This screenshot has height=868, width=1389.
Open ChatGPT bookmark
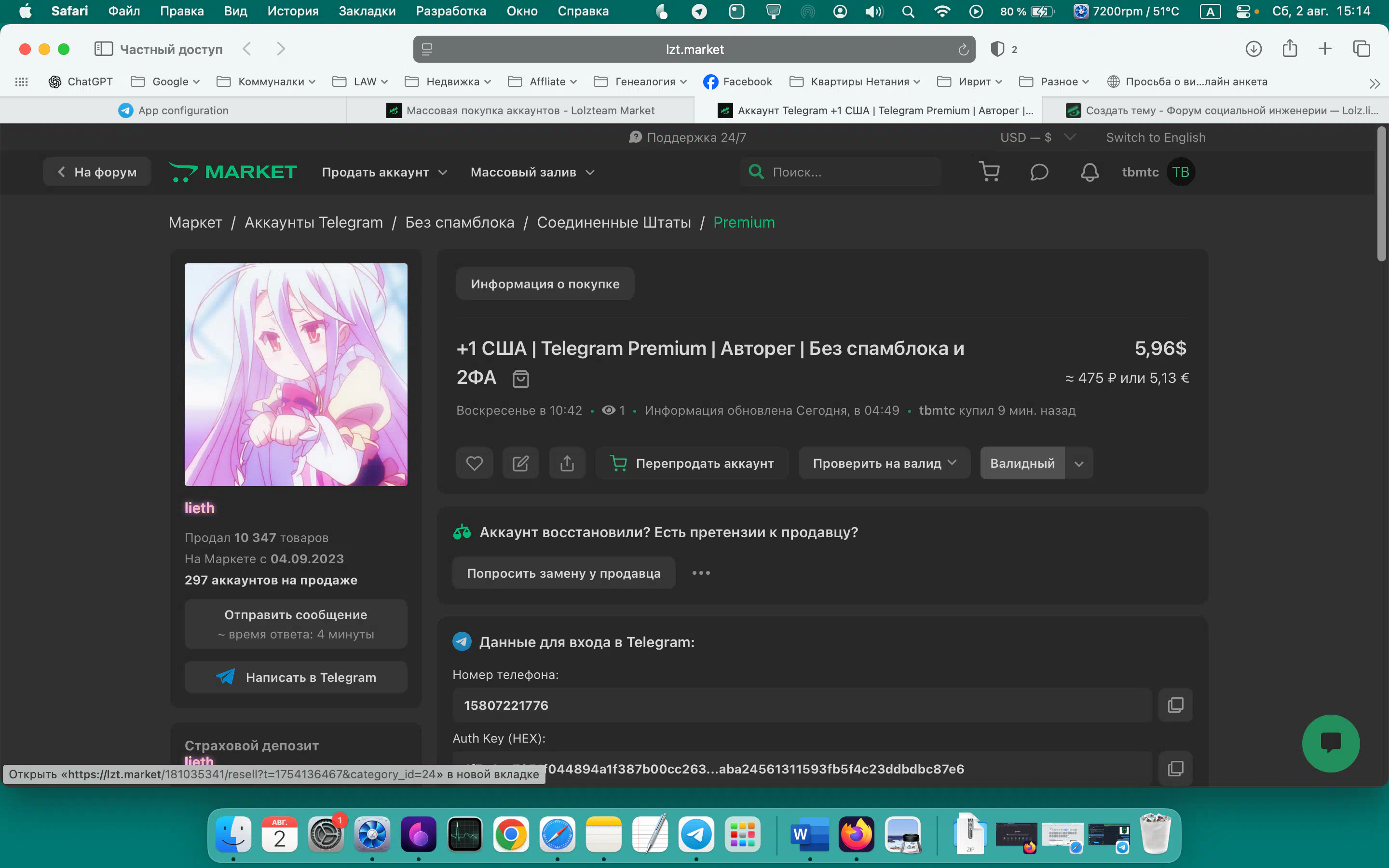[81, 81]
